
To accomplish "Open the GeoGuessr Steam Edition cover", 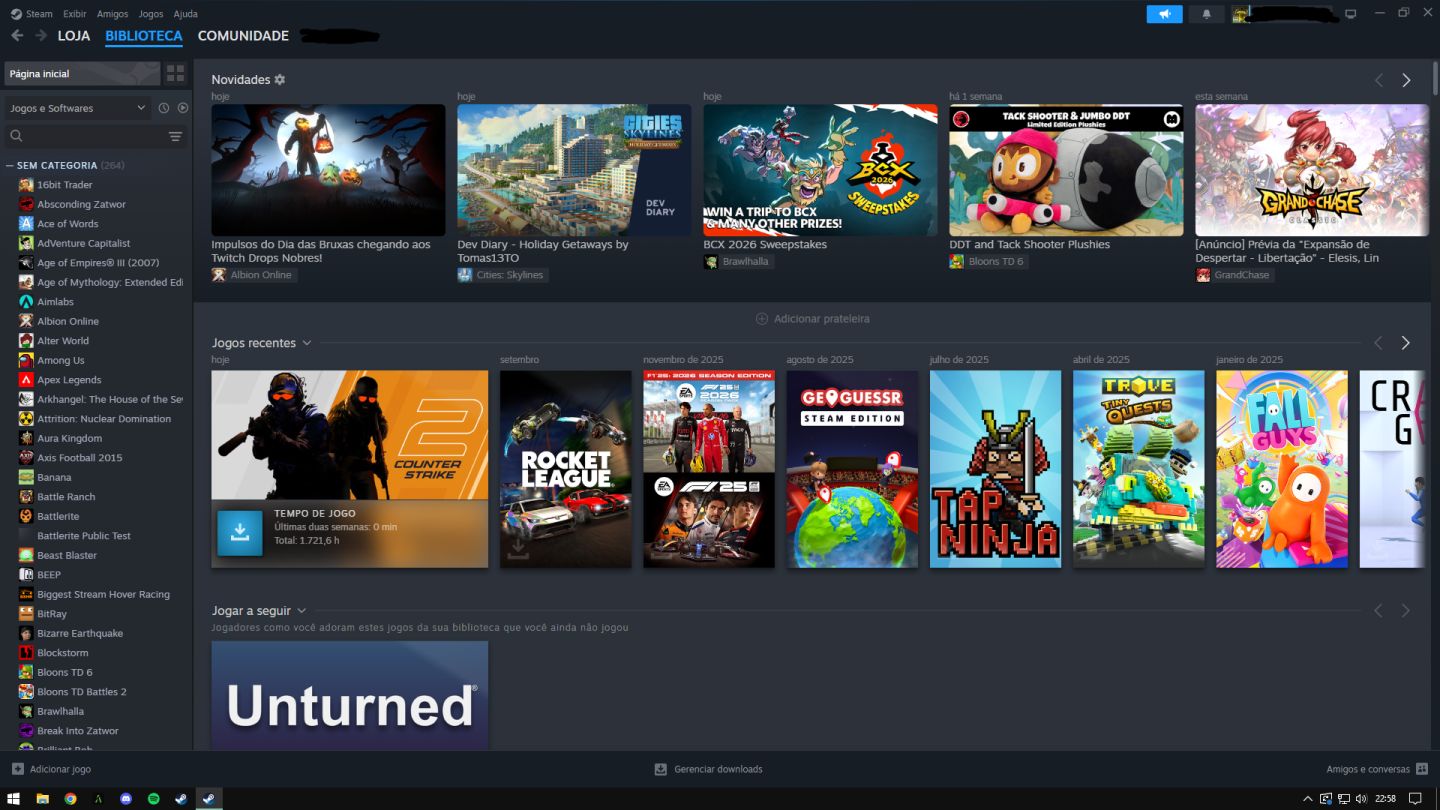I will tap(853, 469).
